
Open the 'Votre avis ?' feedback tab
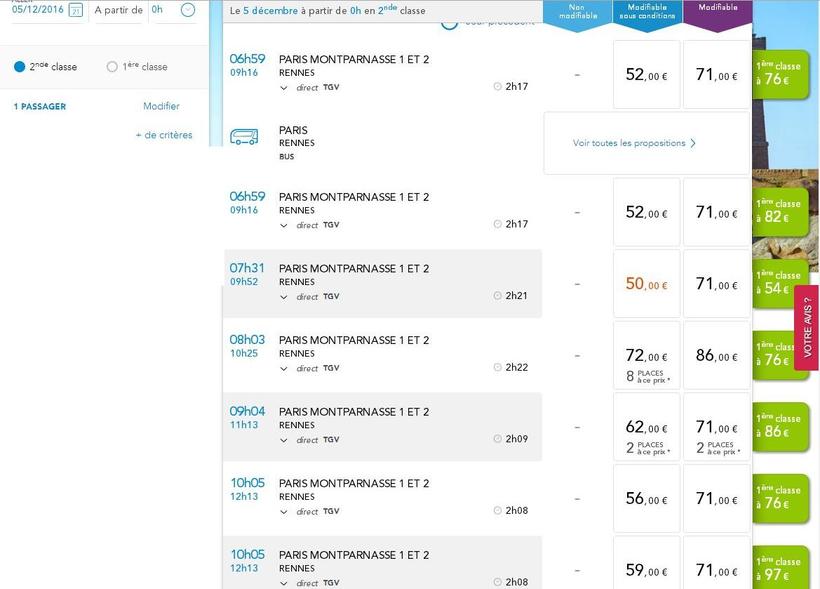807,327
